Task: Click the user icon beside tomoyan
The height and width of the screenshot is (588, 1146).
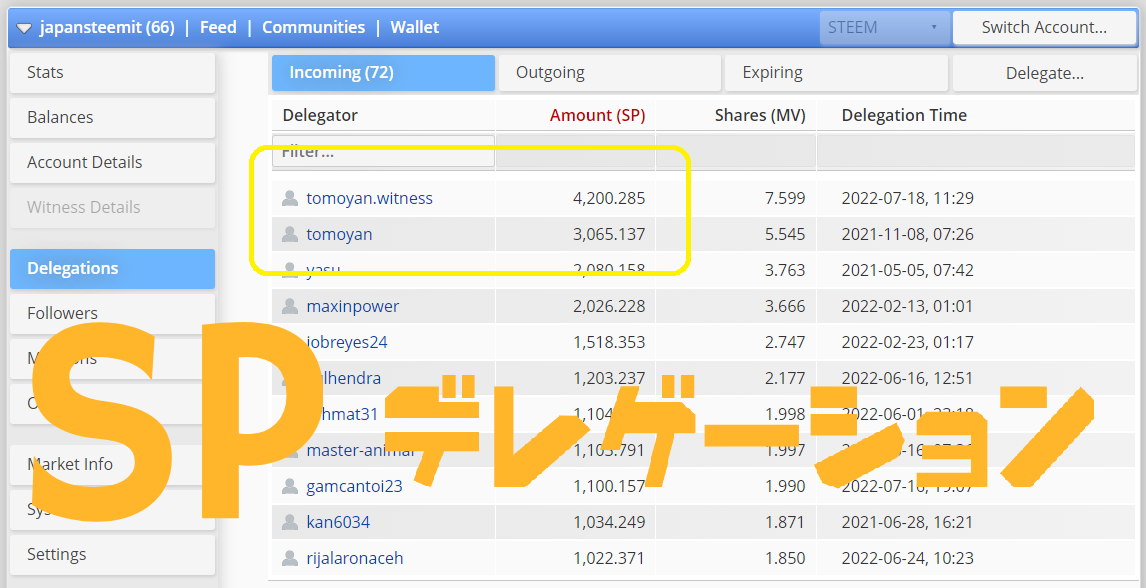Action: pyautogui.click(x=290, y=234)
